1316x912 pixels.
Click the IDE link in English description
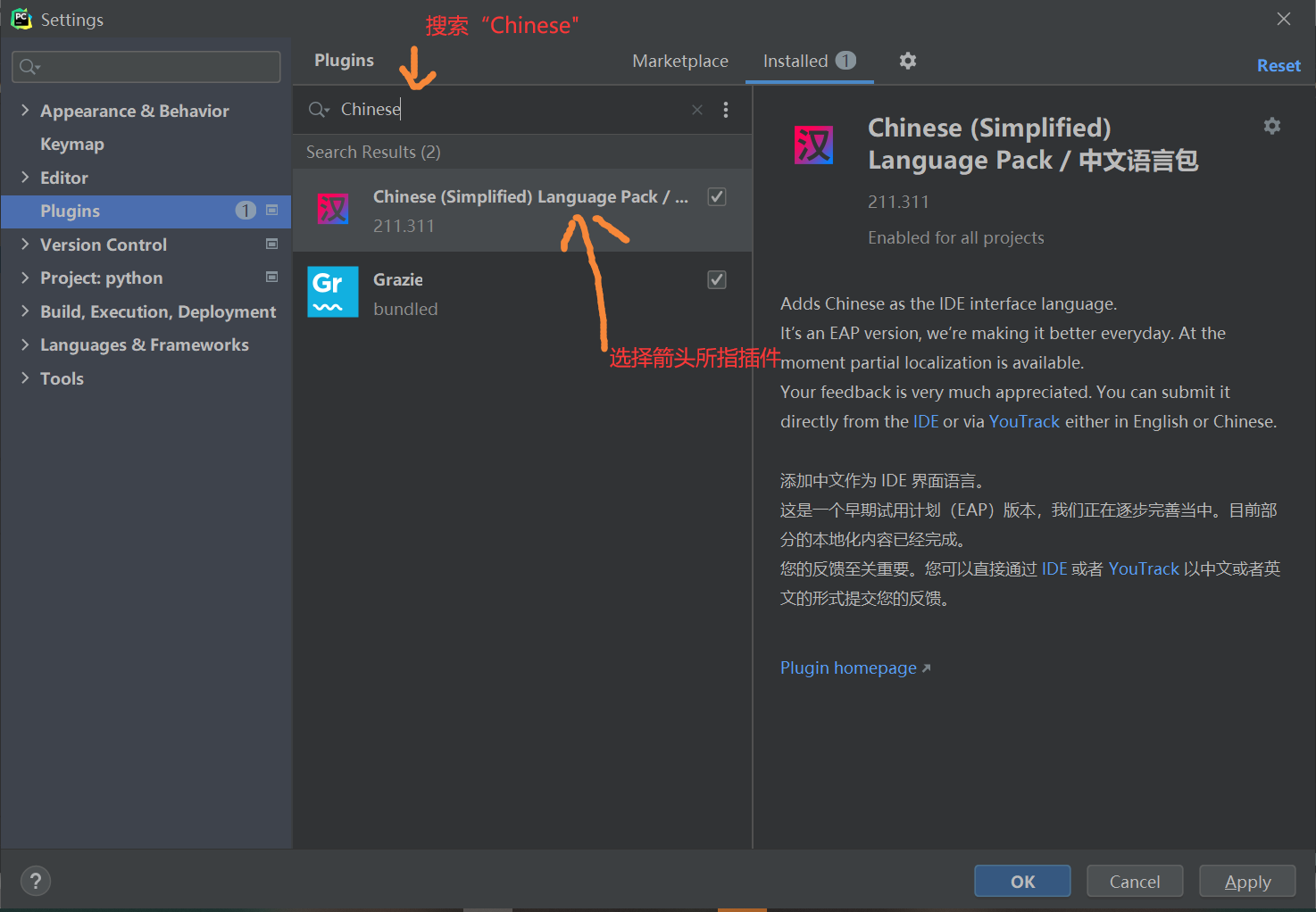[x=926, y=421]
